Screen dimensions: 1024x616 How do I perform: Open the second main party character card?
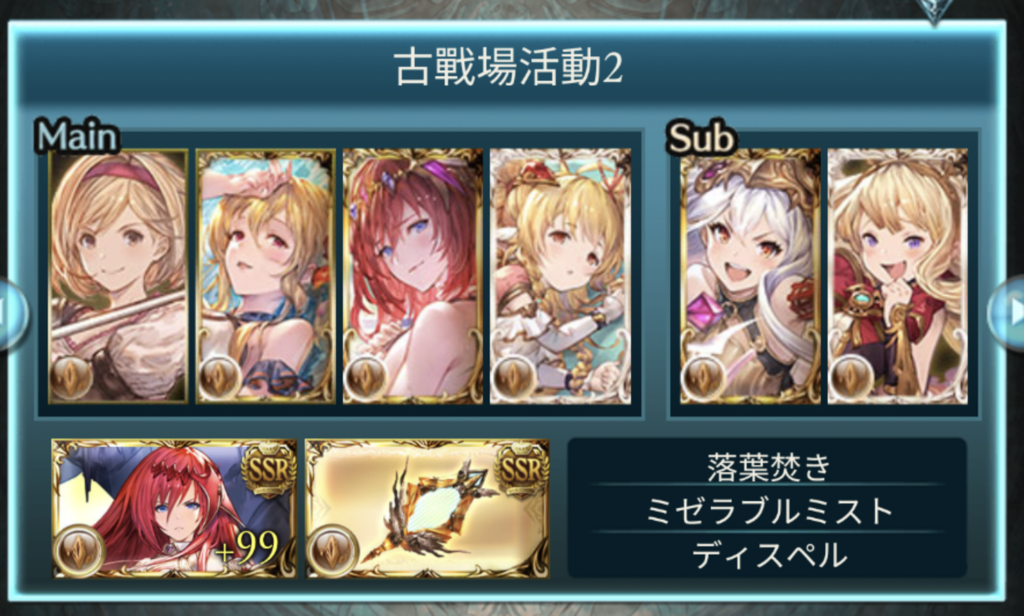click(265, 276)
